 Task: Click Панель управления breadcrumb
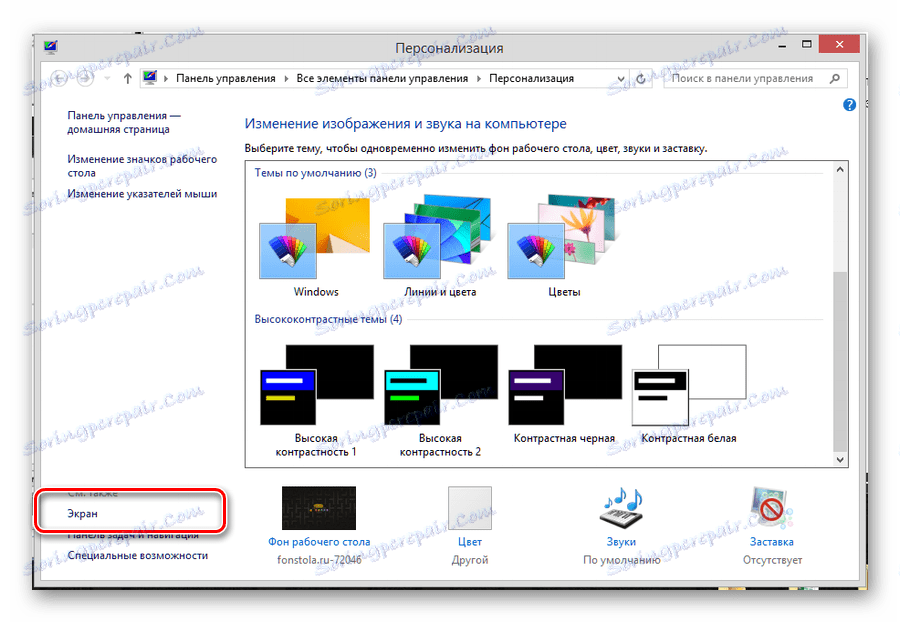point(226,79)
